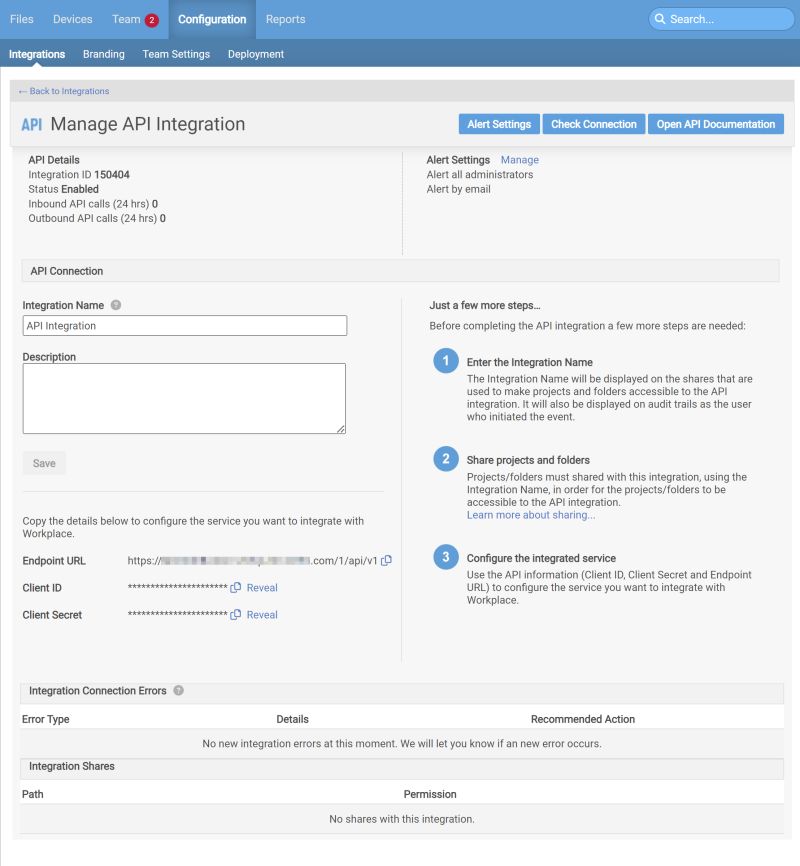This screenshot has width=800, height=866.
Task: Copy the Client Secret using its copy icon
Action: [x=237, y=615]
